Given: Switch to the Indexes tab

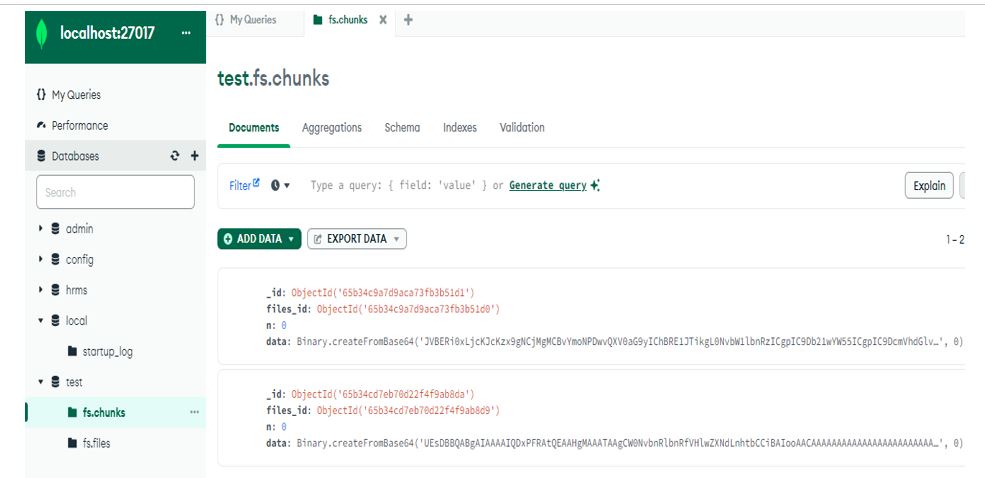Looking at the screenshot, I should [460, 128].
